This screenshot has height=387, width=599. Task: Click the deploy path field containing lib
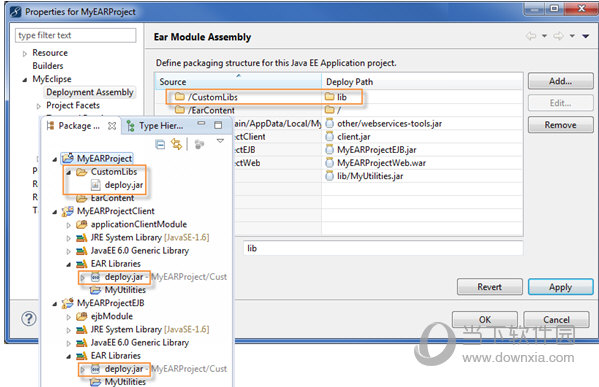point(383,248)
